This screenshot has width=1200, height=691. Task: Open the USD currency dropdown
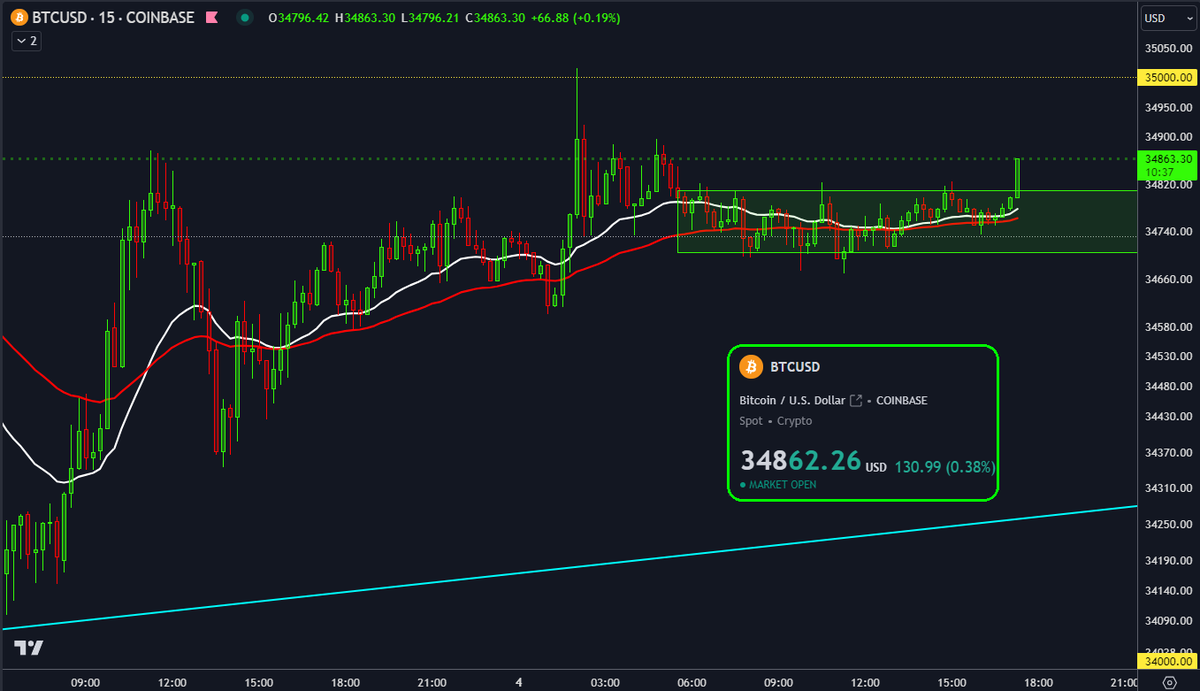tap(1167, 17)
